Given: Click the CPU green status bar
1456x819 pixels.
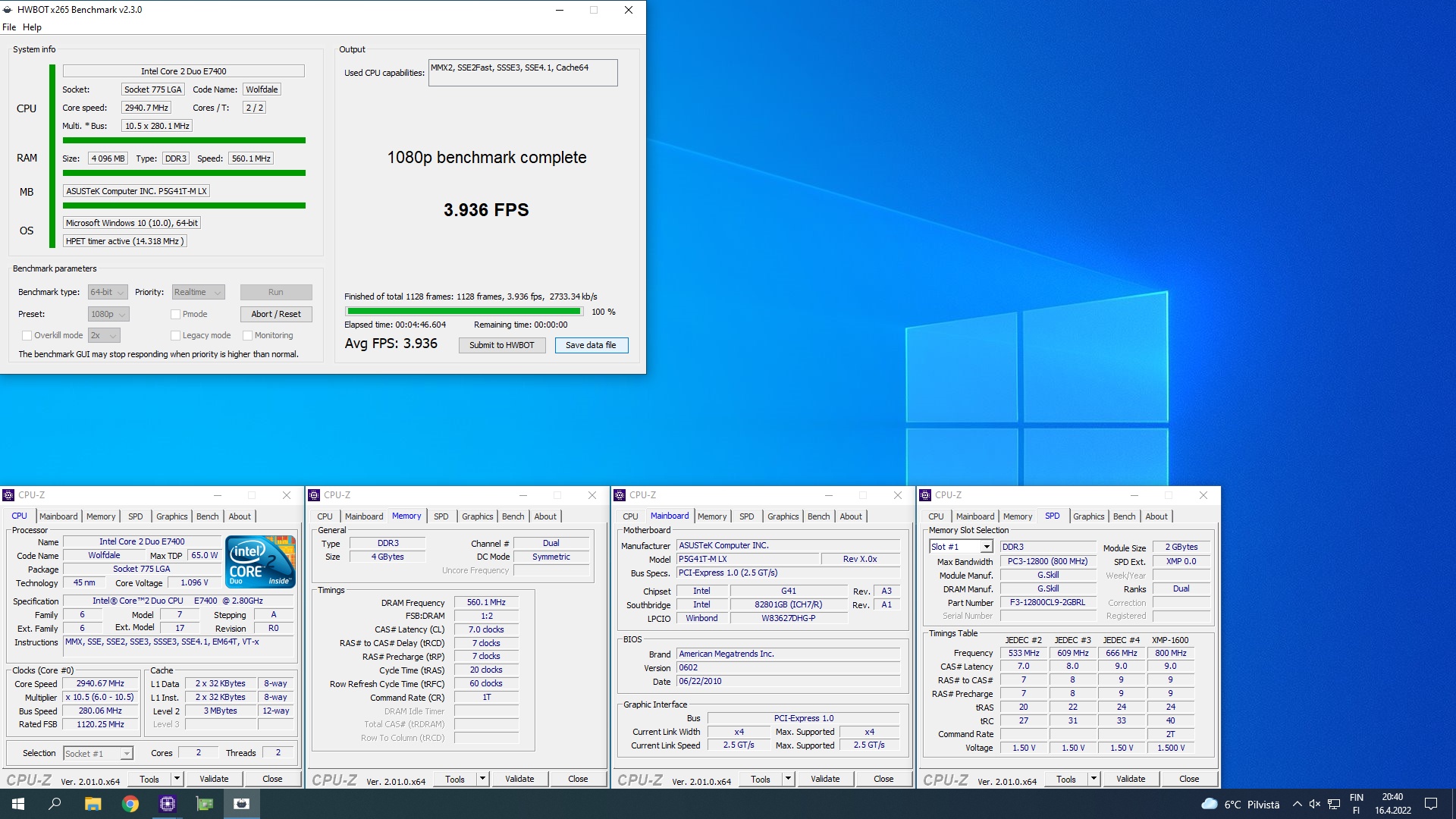Looking at the screenshot, I should pyautogui.click(x=184, y=140).
